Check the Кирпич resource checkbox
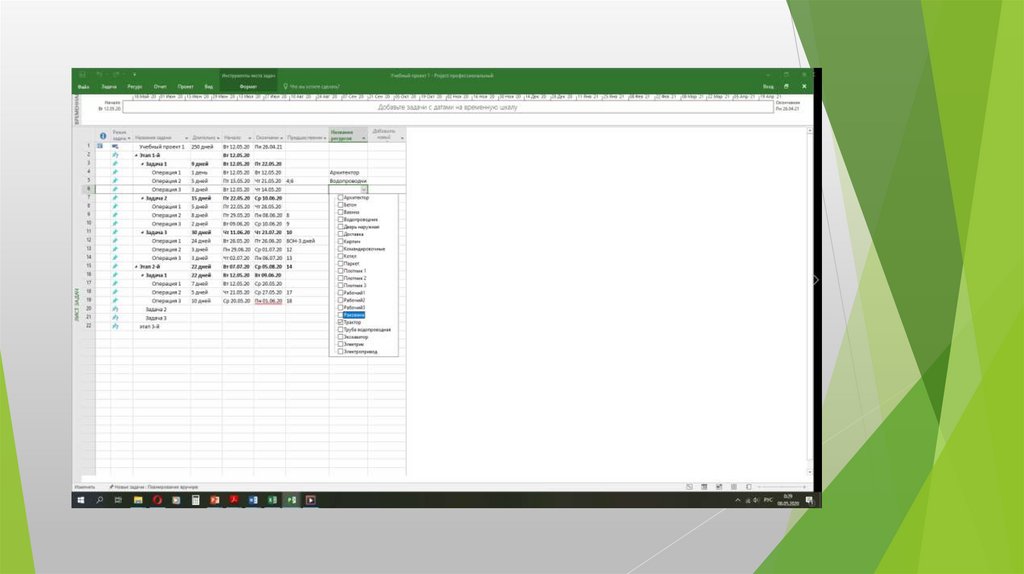 click(x=340, y=241)
